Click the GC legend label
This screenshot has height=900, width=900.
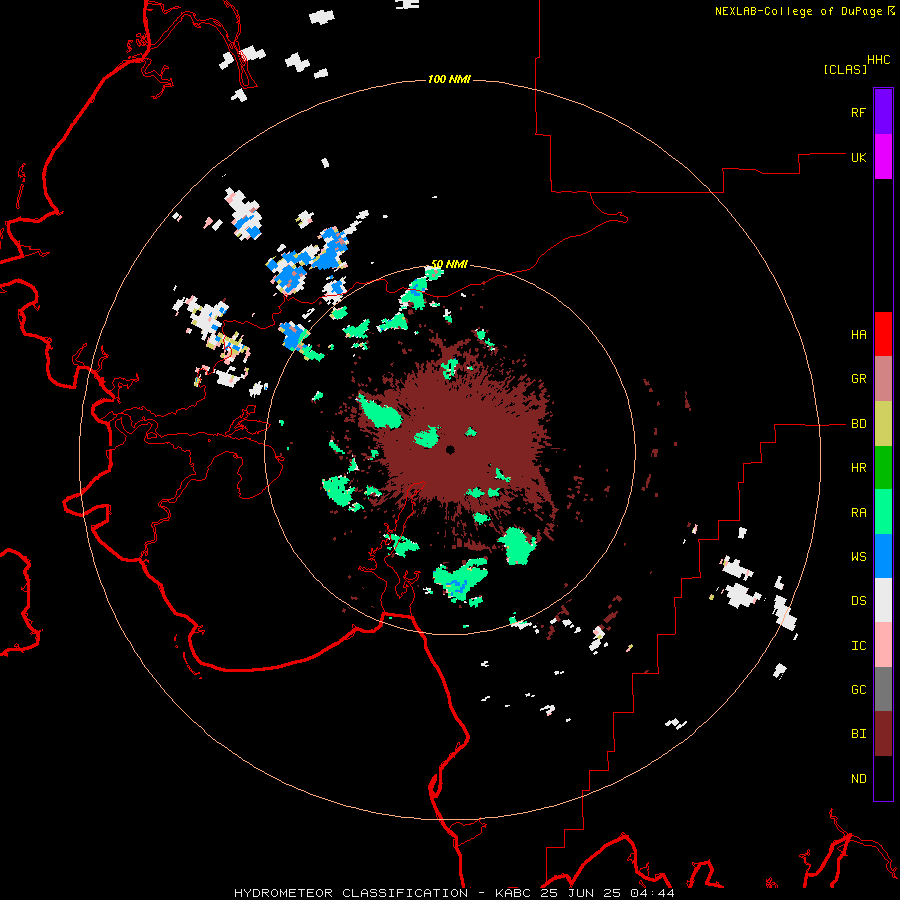858,689
